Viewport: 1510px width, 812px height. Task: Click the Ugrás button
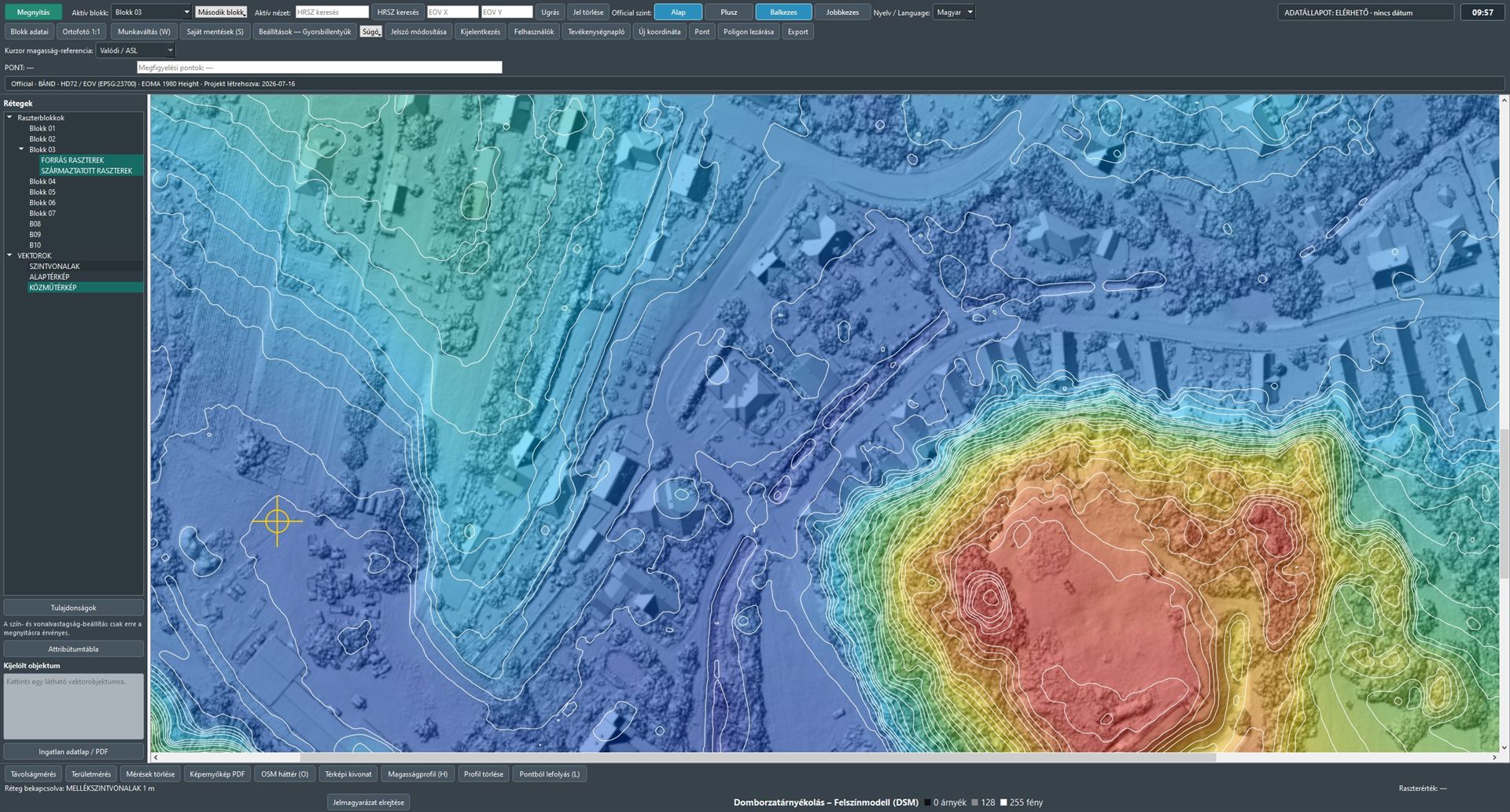point(551,13)
